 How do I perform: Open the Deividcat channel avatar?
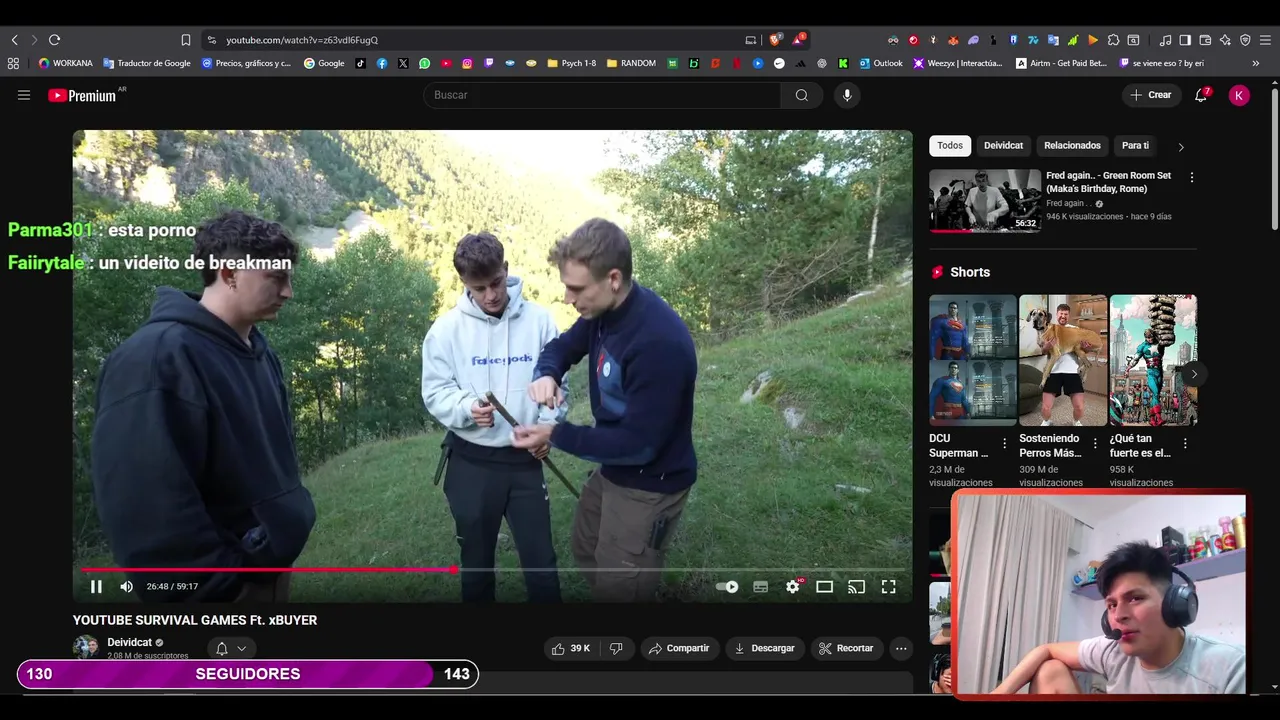pyautogui.click(x=85, y=647)
